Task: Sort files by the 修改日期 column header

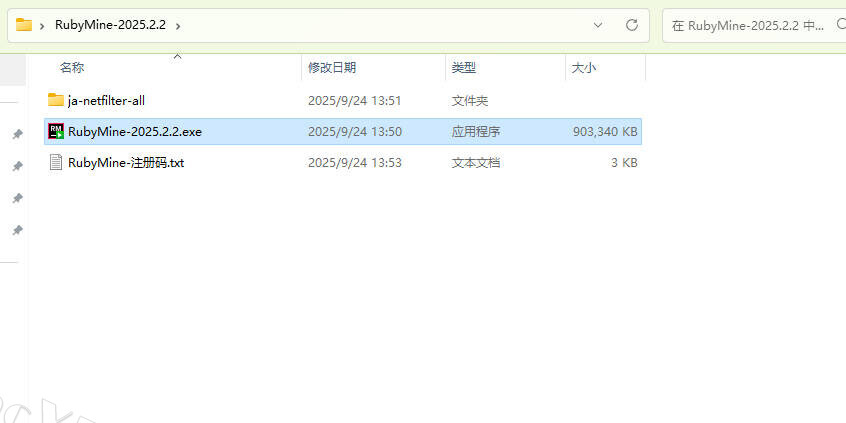Action: 331,68
